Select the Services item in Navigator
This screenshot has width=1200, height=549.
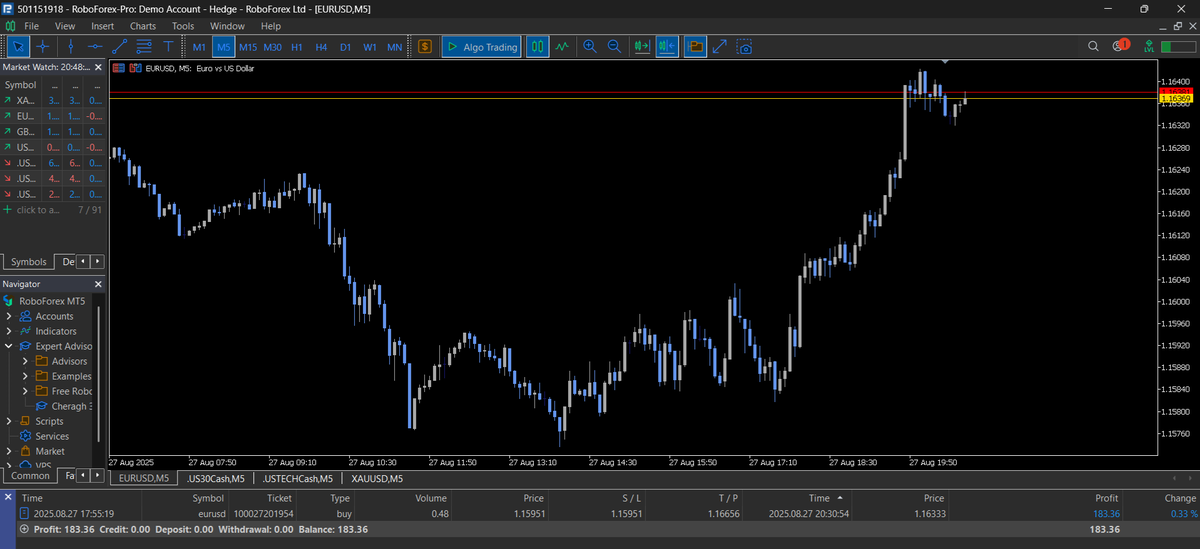[52, 436]
